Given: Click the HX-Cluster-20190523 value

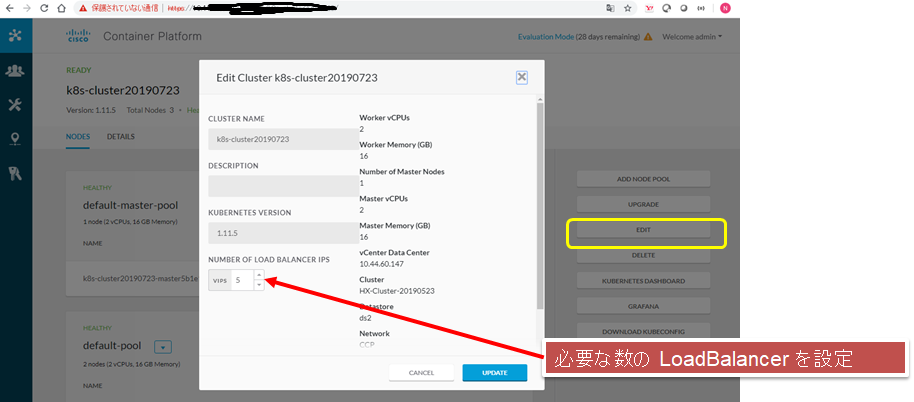Looking at the screenshot, I should pos(397,291).
